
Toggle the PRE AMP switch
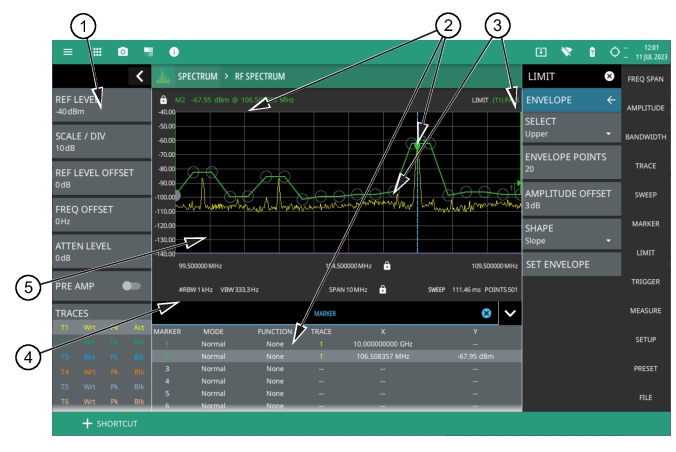point(128,285)
